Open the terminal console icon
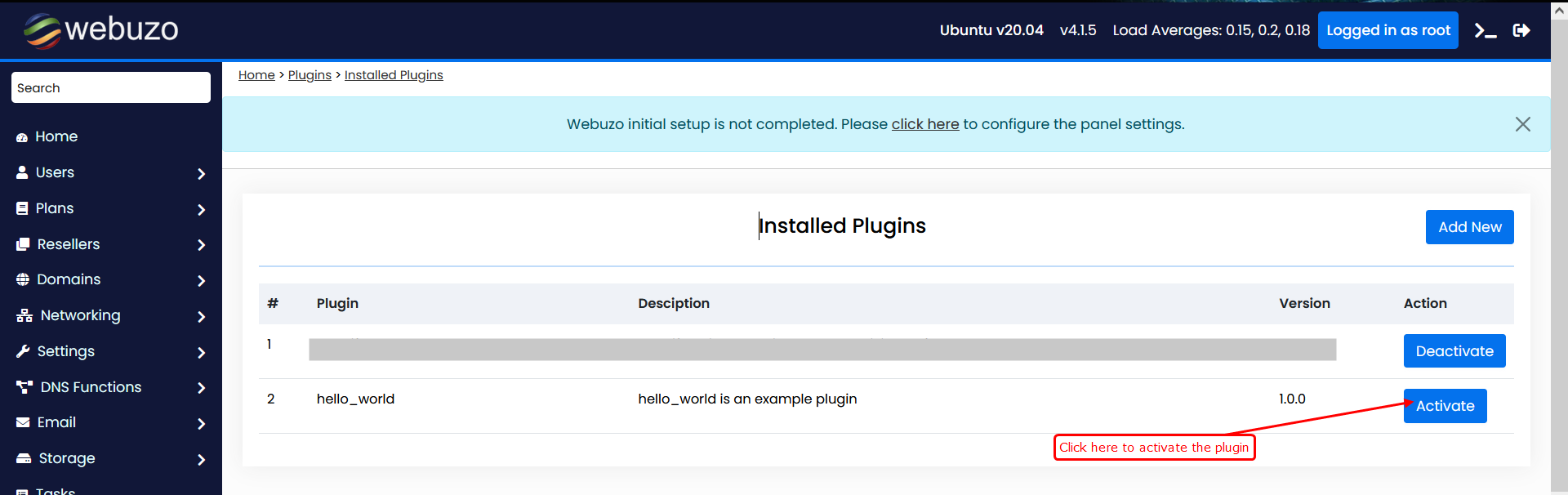Viewport: 1568px width, 495px height. pyautogui.click(x=1485, y=31)
